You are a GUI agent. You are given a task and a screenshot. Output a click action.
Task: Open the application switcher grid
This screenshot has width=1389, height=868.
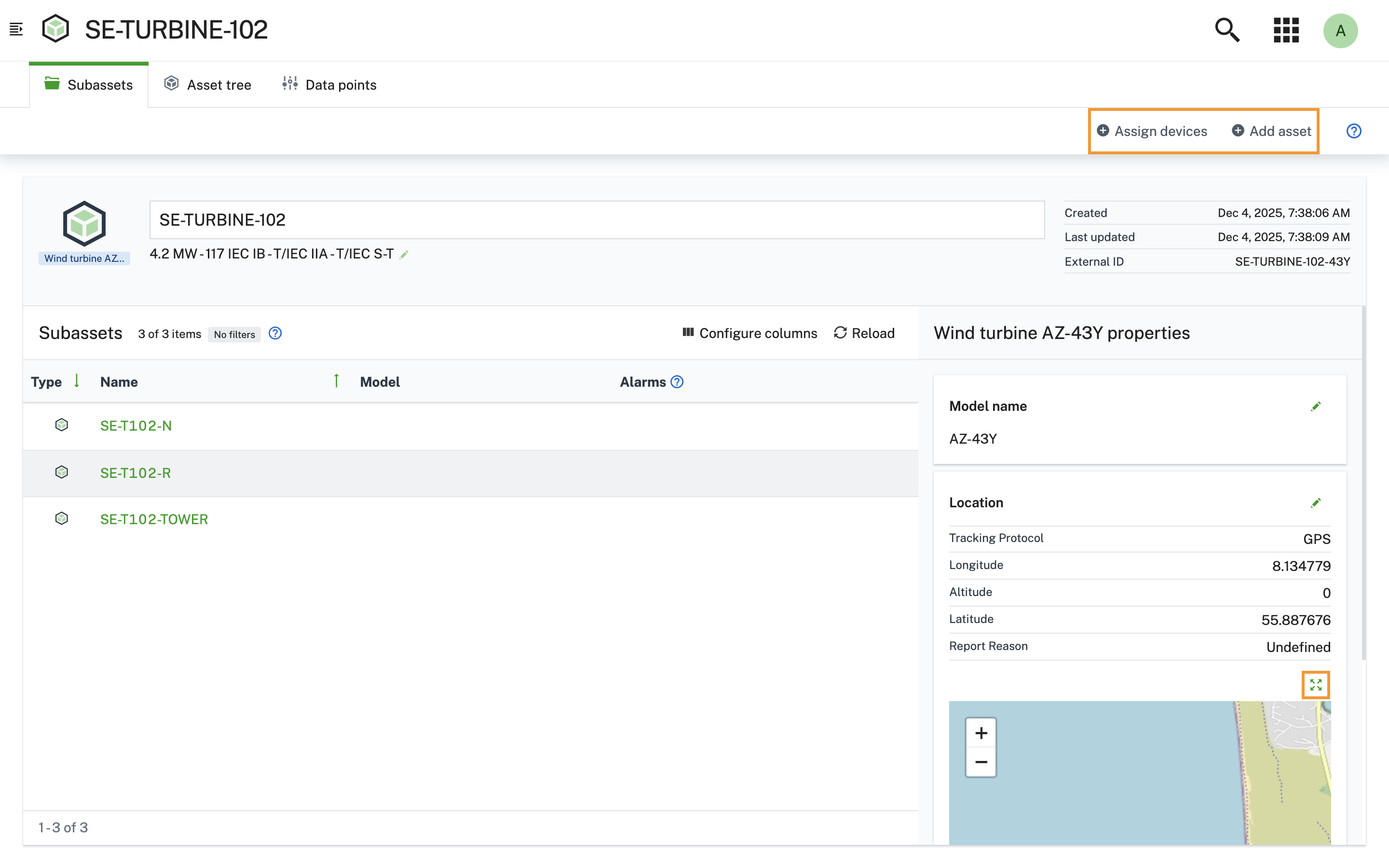pos(1286,30)
